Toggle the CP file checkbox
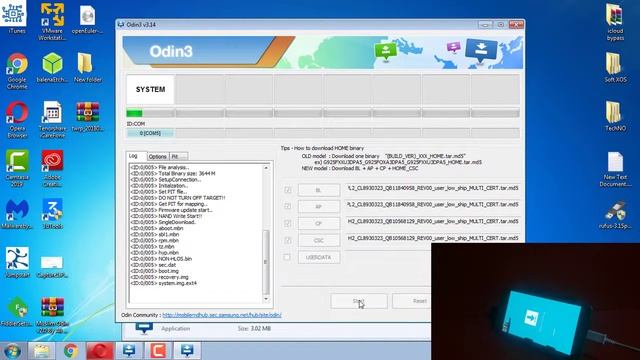 [287, 223]
